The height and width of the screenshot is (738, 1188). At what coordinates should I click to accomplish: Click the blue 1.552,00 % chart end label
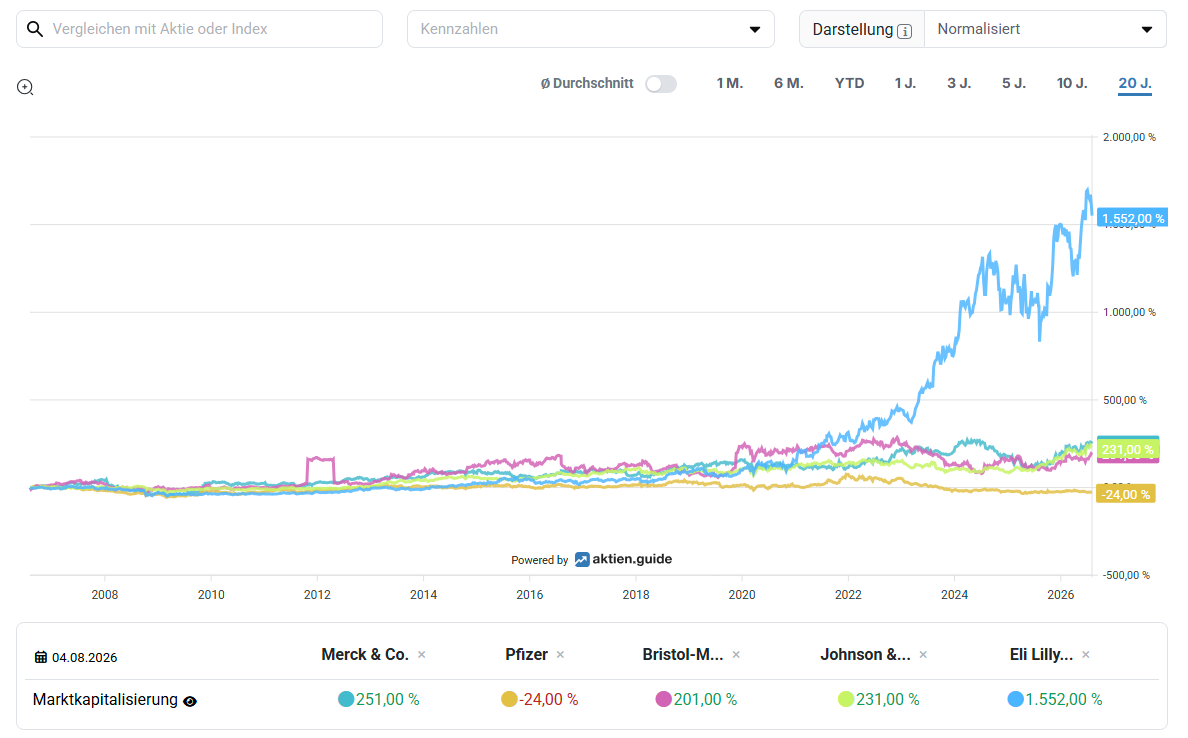click(1133, 218)
